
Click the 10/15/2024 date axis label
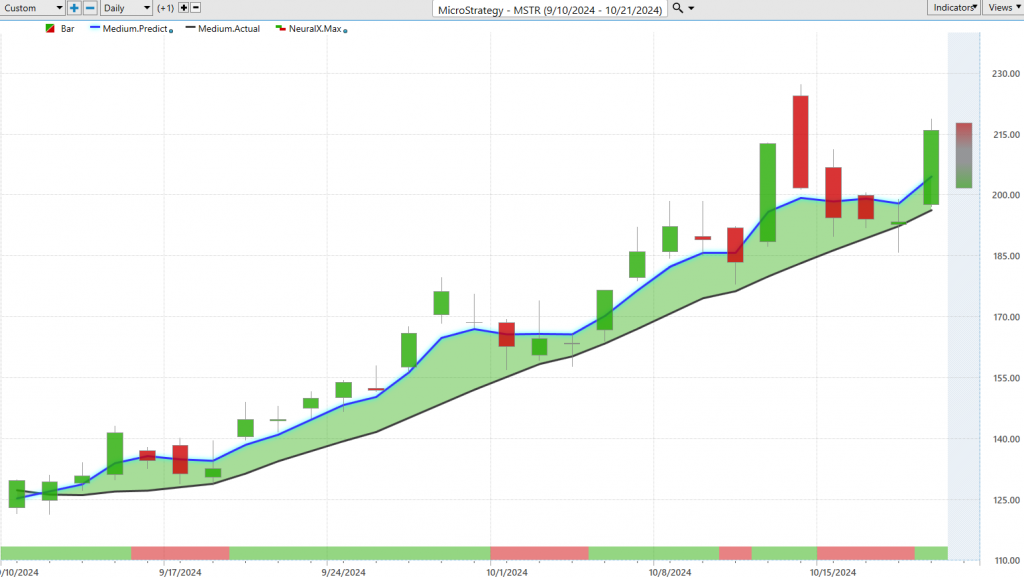pos(833,572)
